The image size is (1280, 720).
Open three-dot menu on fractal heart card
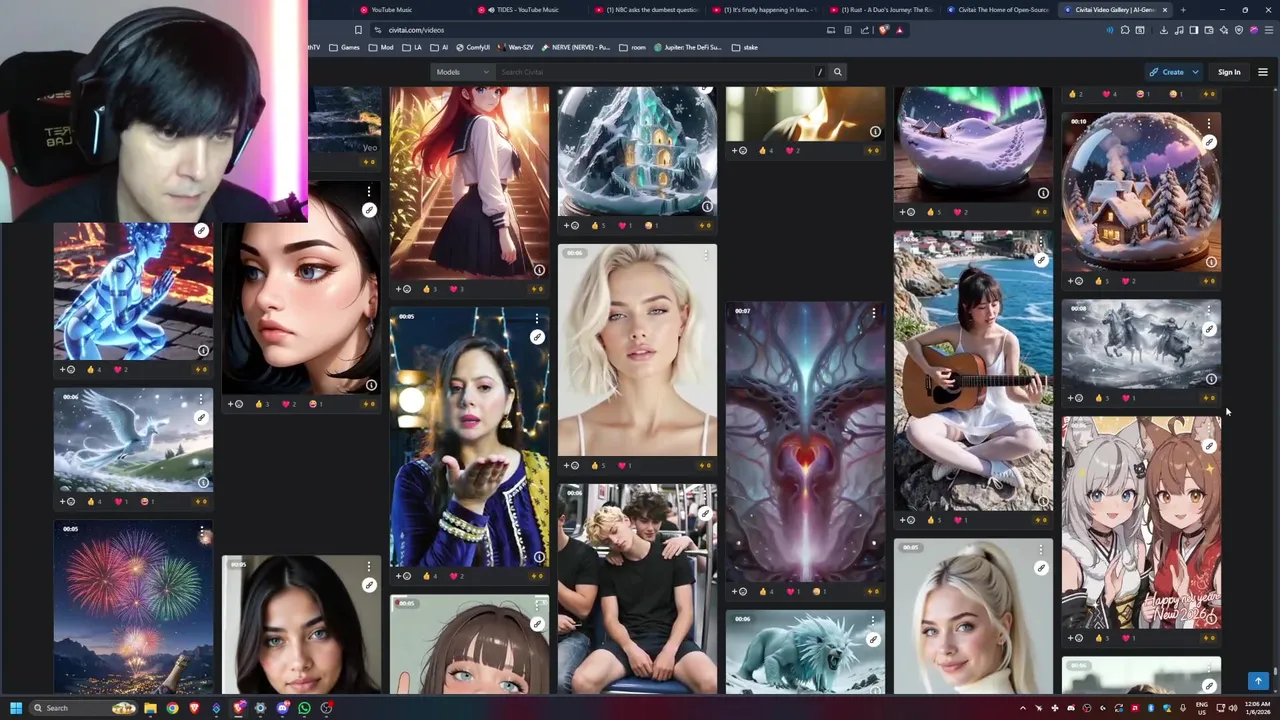pos(873,313)
